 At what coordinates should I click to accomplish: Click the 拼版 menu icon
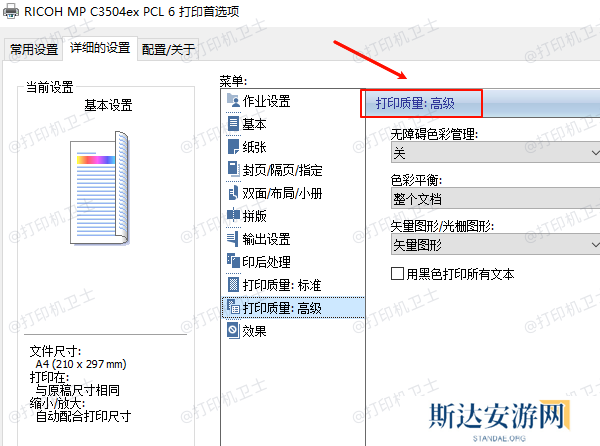233,215
